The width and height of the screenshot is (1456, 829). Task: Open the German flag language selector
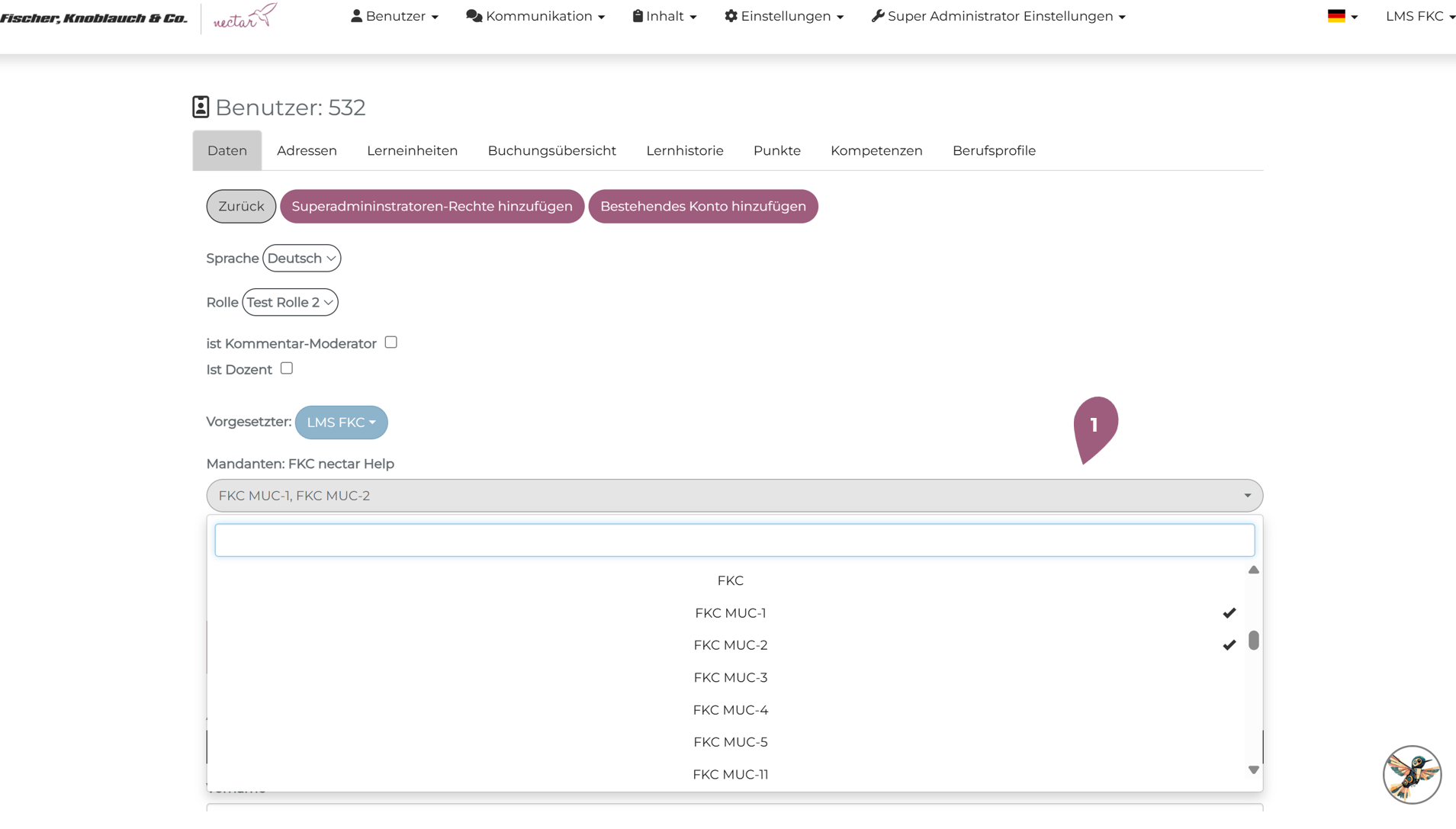click(1342, 17)
